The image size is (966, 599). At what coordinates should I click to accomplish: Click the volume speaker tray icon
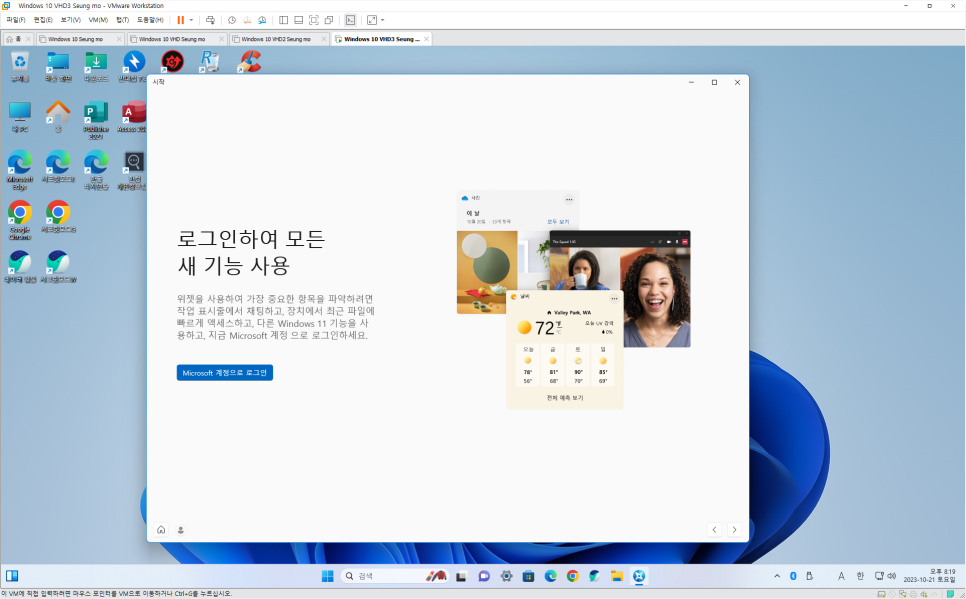click(x=891, y=576)
